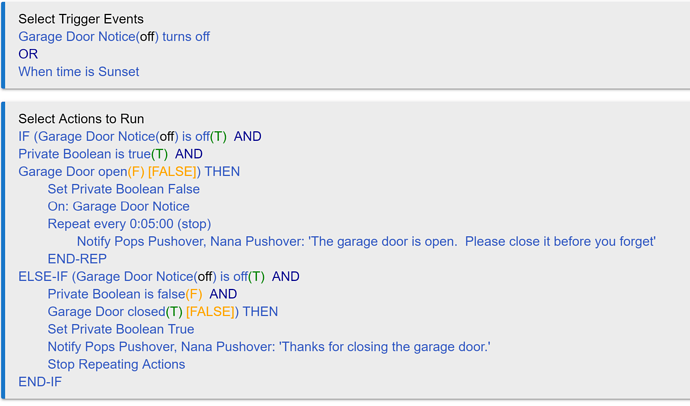690x406 pixels.
Task: Click 'Garage Door closed(T) [FALSE]) THEN' line
Action: 163,311
